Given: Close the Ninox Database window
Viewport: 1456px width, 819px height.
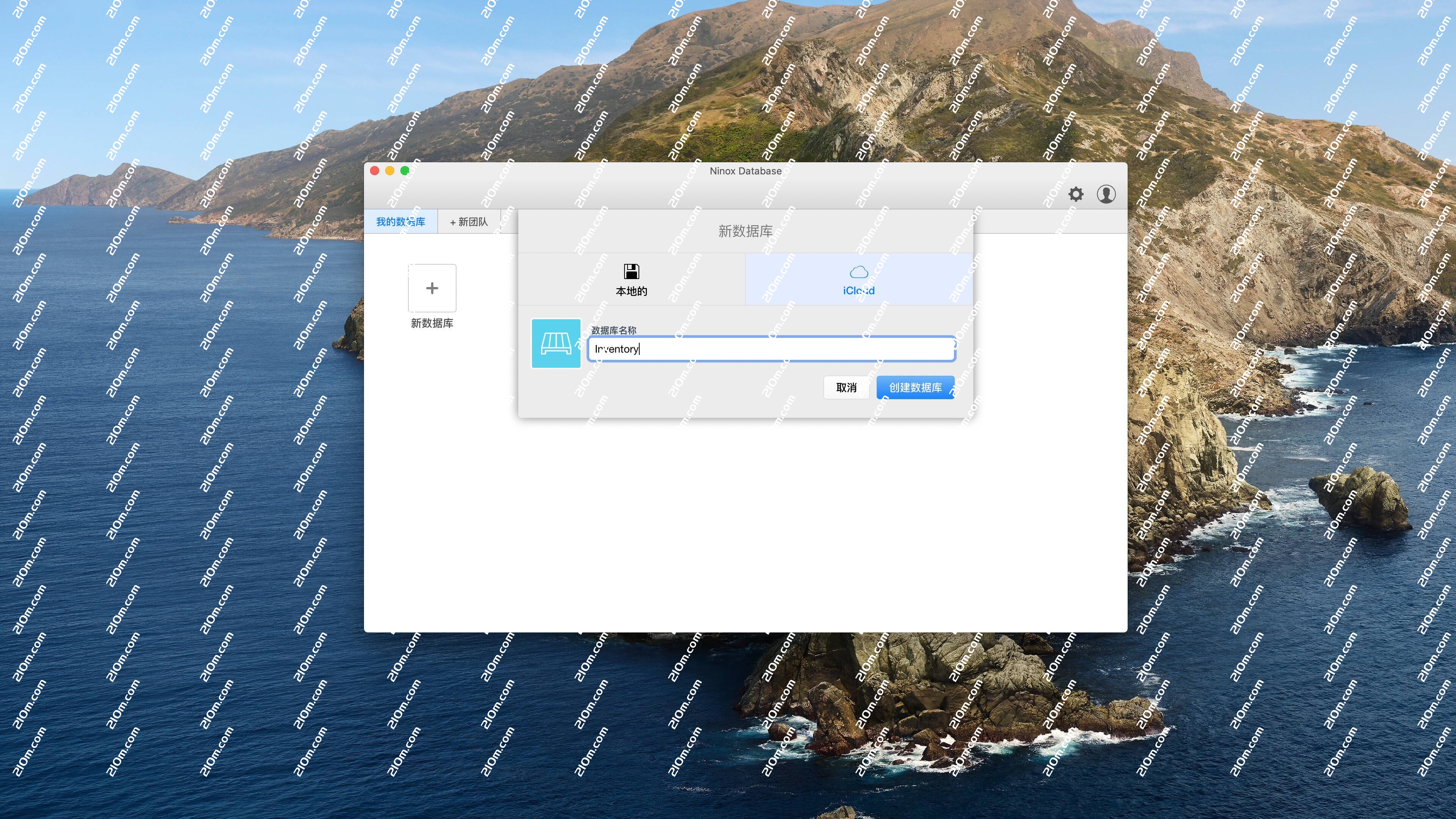Looking at the screenshot, I should [x=374, y=171].
